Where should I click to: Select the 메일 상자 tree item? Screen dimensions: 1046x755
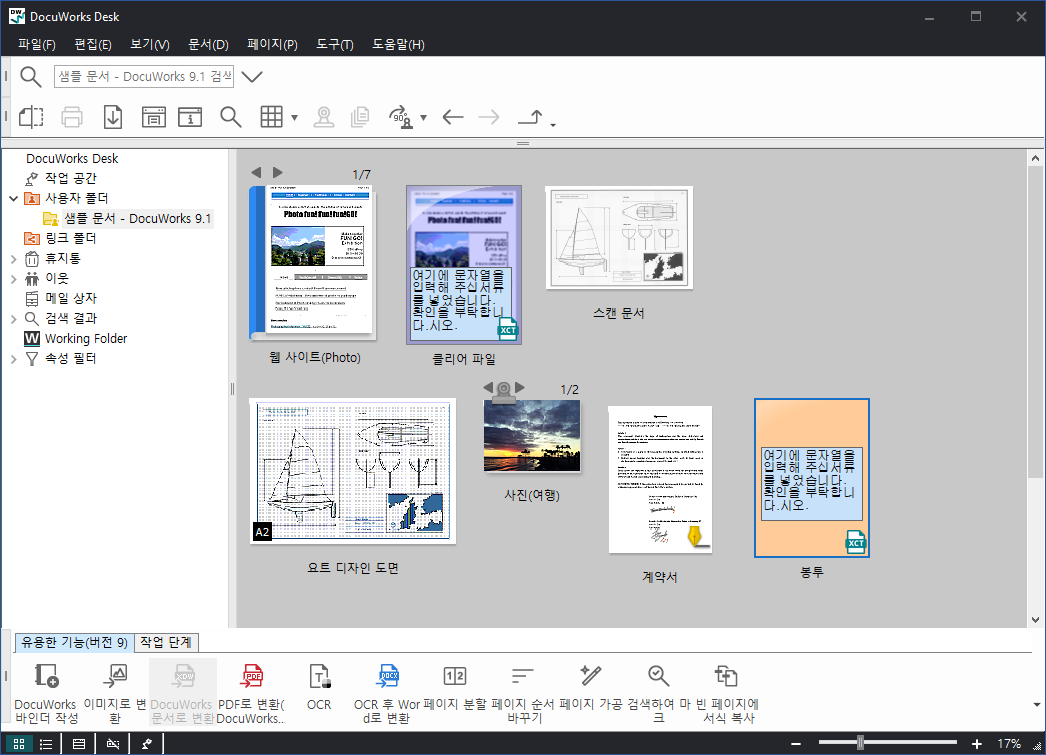[70, 299]
